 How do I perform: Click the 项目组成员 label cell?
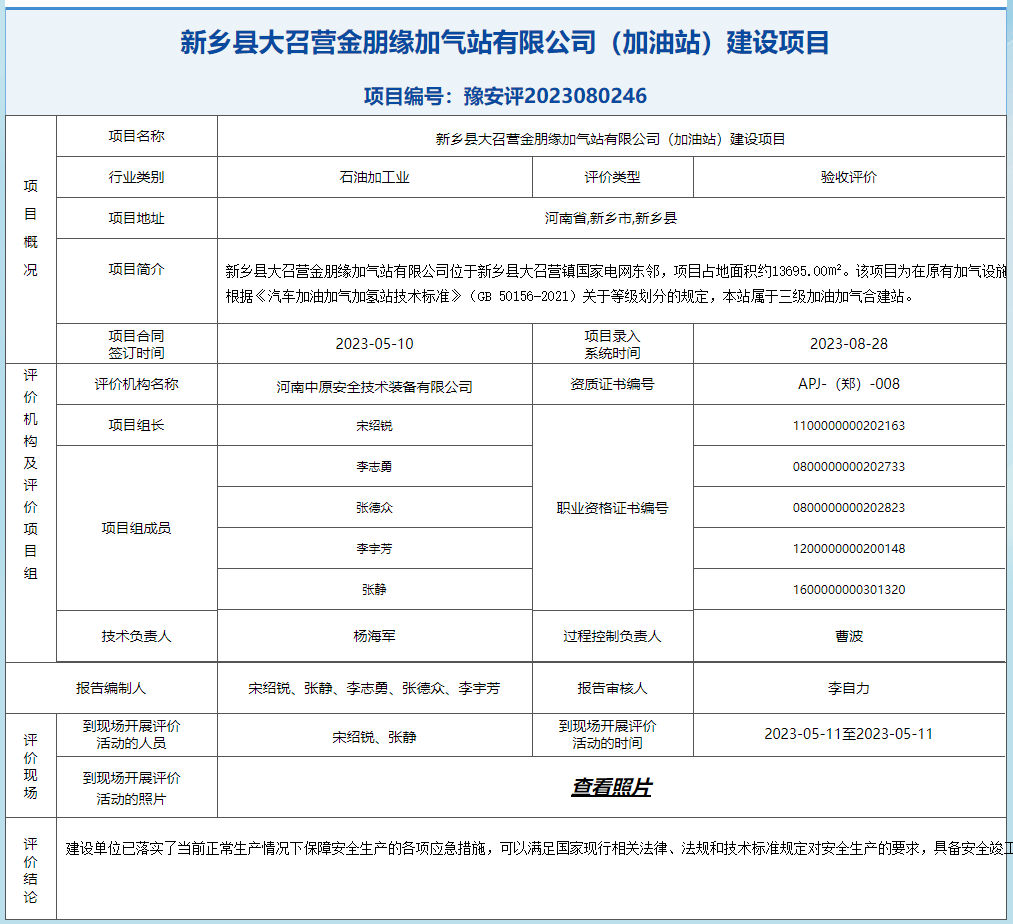(136, 528)
